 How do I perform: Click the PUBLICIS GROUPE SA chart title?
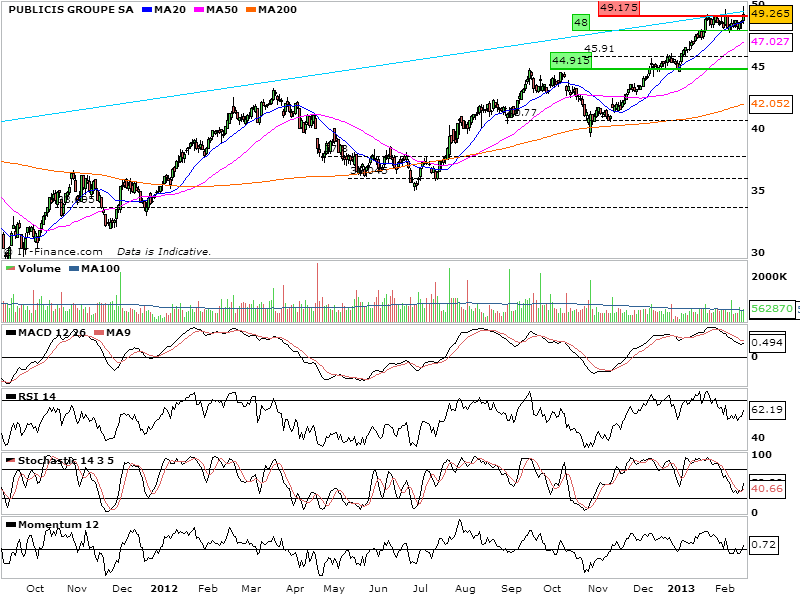click(x=71, y=10)
